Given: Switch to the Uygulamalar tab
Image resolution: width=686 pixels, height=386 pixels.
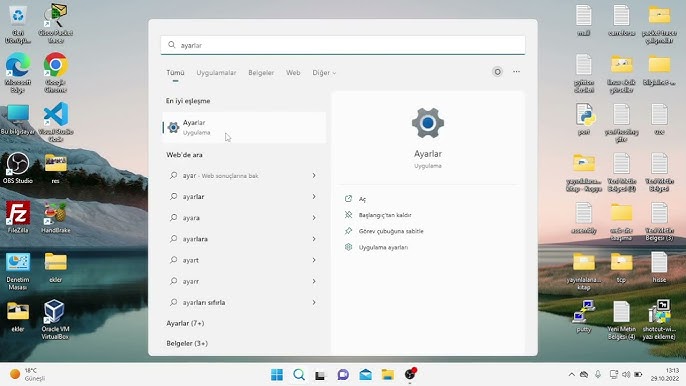Looking at the screenshot, I should [x=216, y=73].
